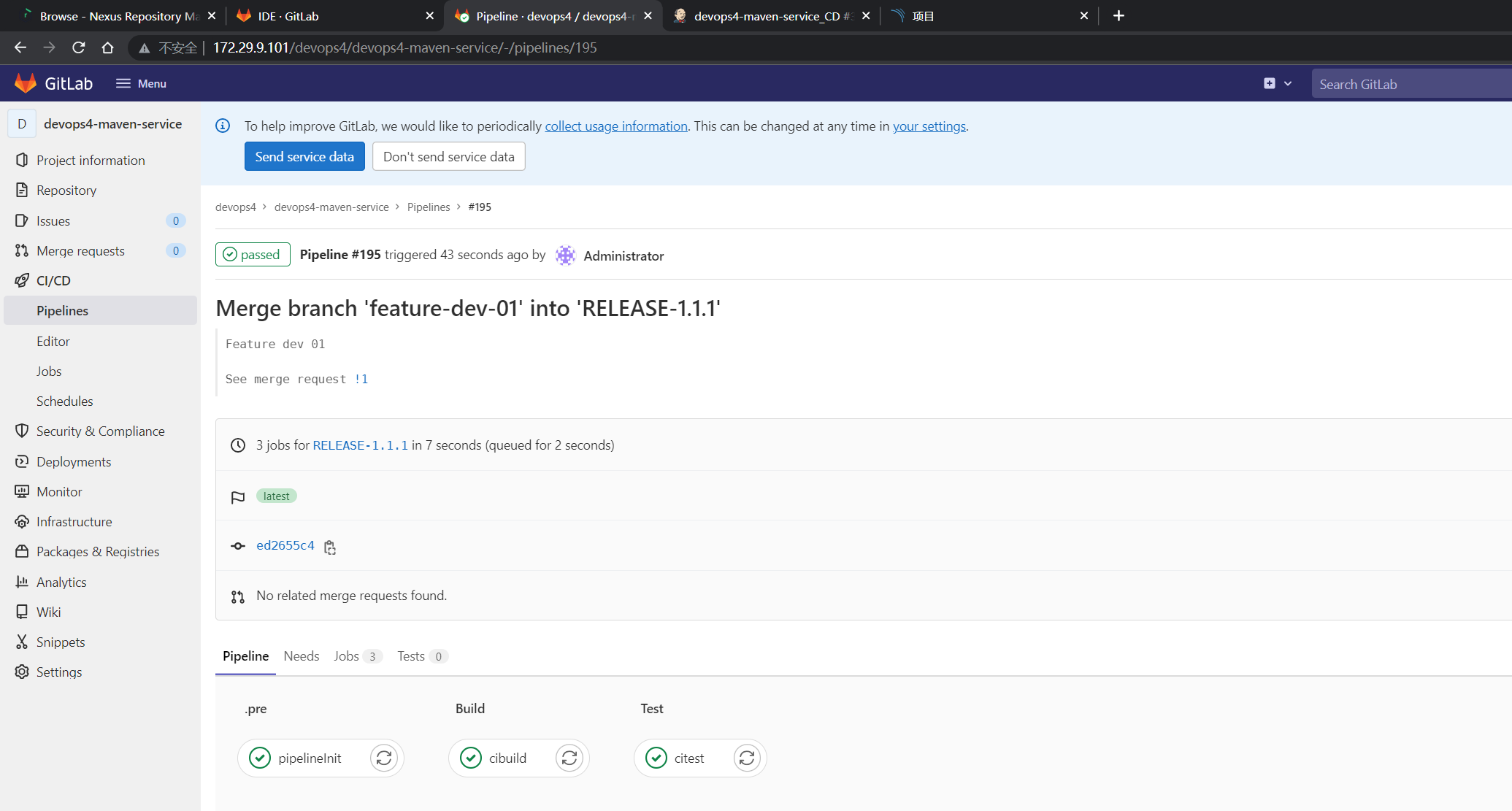The image size is (1512, 811).
Task: Open the Menu hamburger dropdown
Action: tap(141, 83)
